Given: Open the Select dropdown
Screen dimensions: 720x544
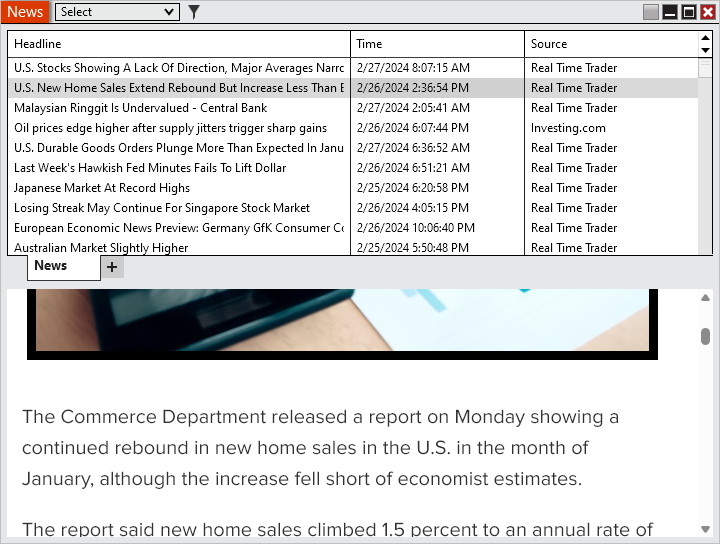Looking at the screenshot, I should point(117,12).
